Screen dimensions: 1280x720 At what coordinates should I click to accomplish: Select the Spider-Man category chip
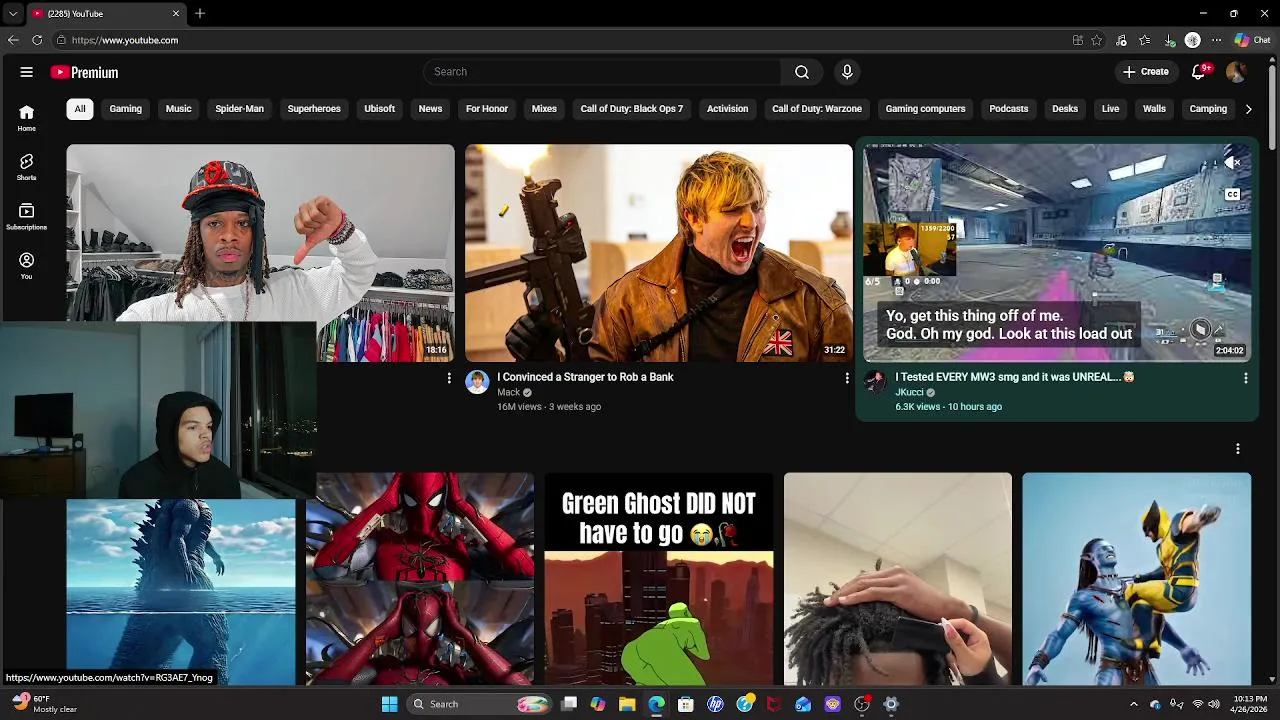(x=240, y=109)
